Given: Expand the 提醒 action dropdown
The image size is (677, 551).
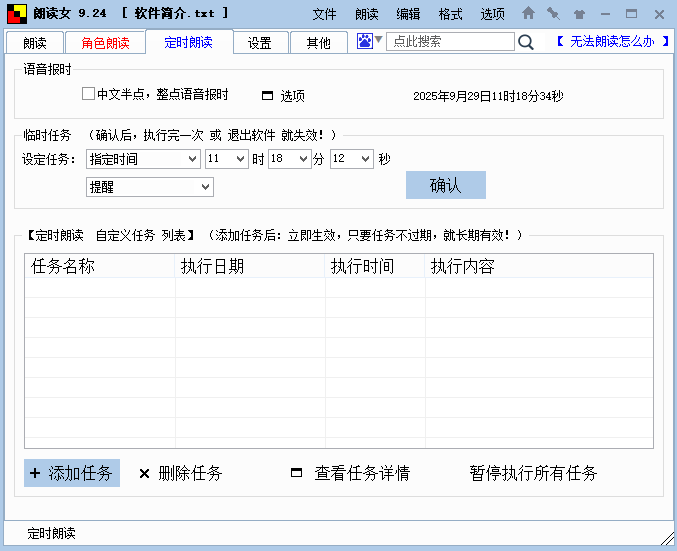Looking at the screenshot, I should tap(150, 187).
